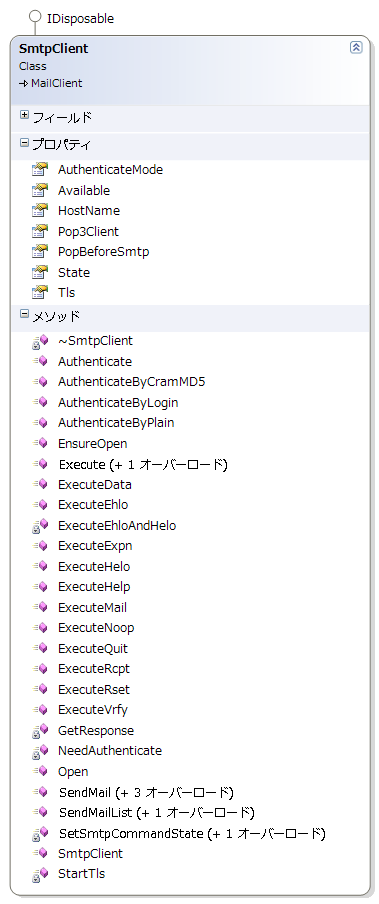Click the GetResponse locked method icon
This screenshot has height=904, width=379.
40,730
